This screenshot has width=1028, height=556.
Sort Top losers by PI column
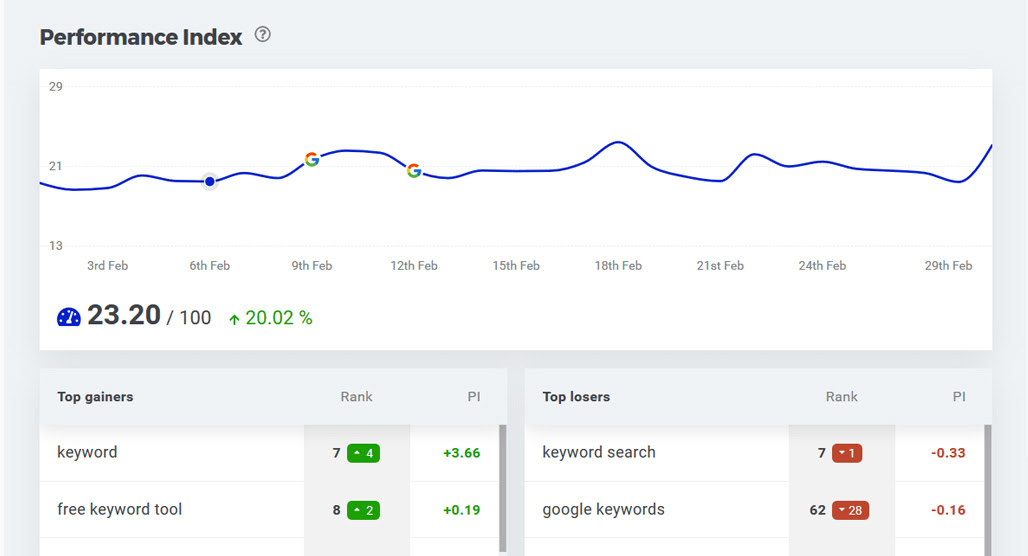point(959,397)
